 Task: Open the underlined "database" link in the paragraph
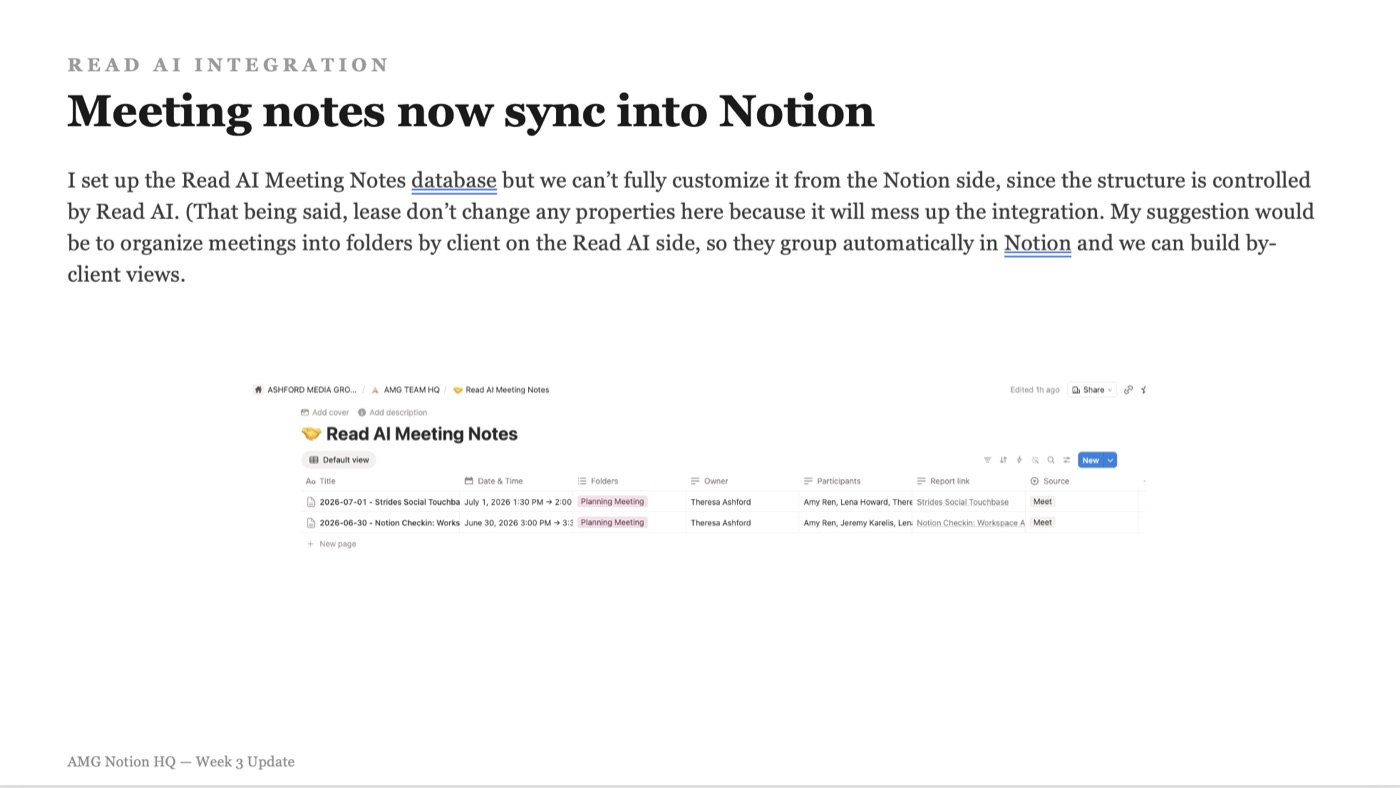tap(454, 181)
